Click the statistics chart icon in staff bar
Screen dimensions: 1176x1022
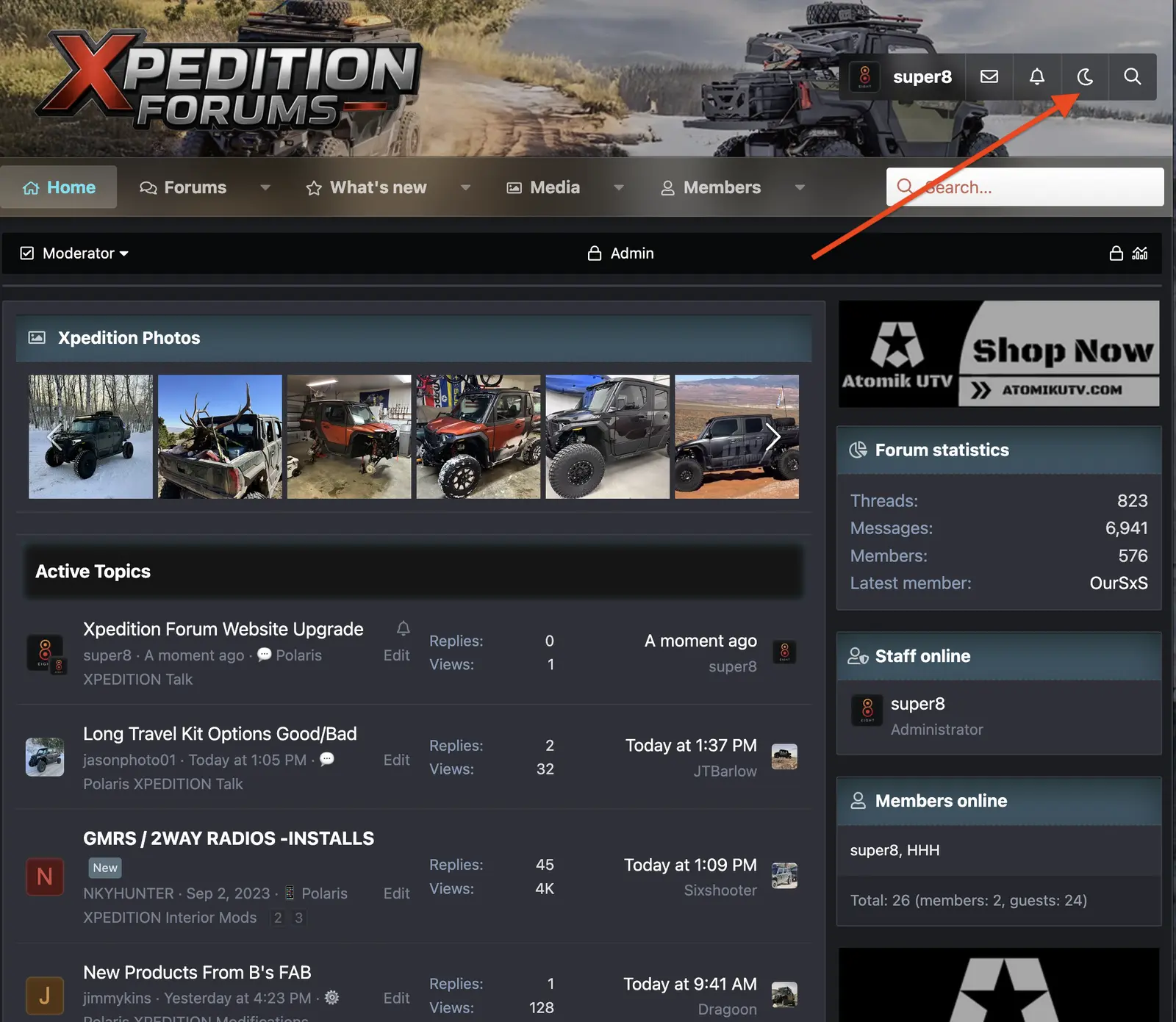1140,253
